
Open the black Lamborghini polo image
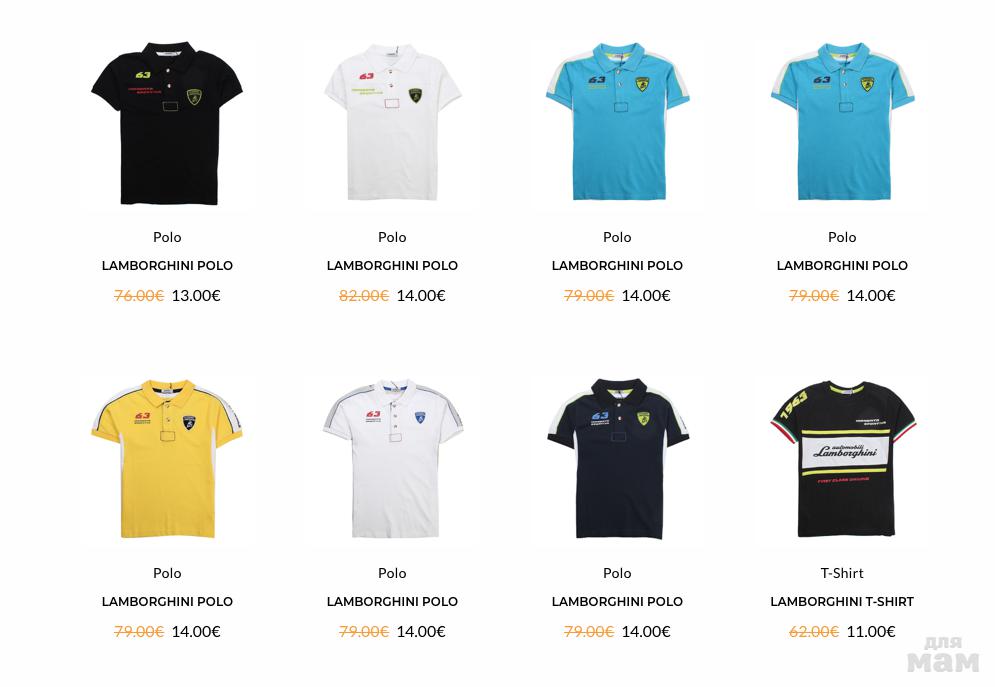pos(168,124)
